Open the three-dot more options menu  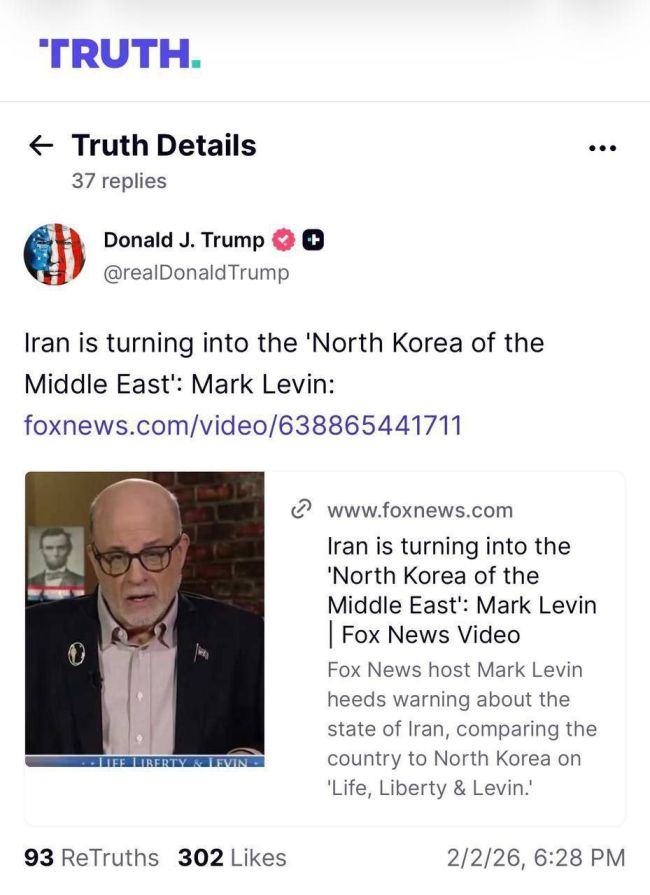[602, 148]
